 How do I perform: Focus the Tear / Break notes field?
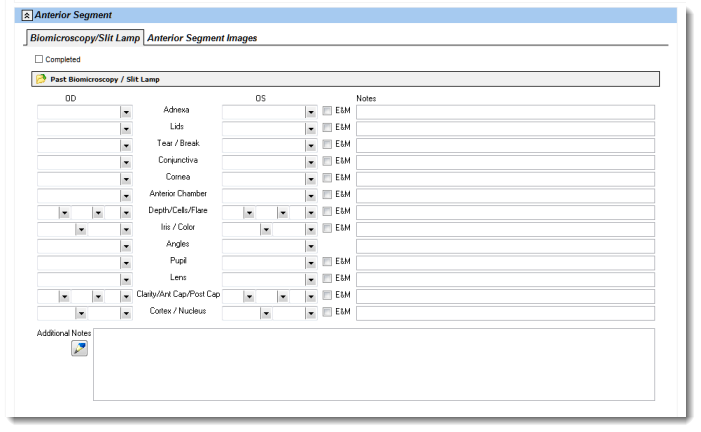pyautogui.click(x=506, y=146)
